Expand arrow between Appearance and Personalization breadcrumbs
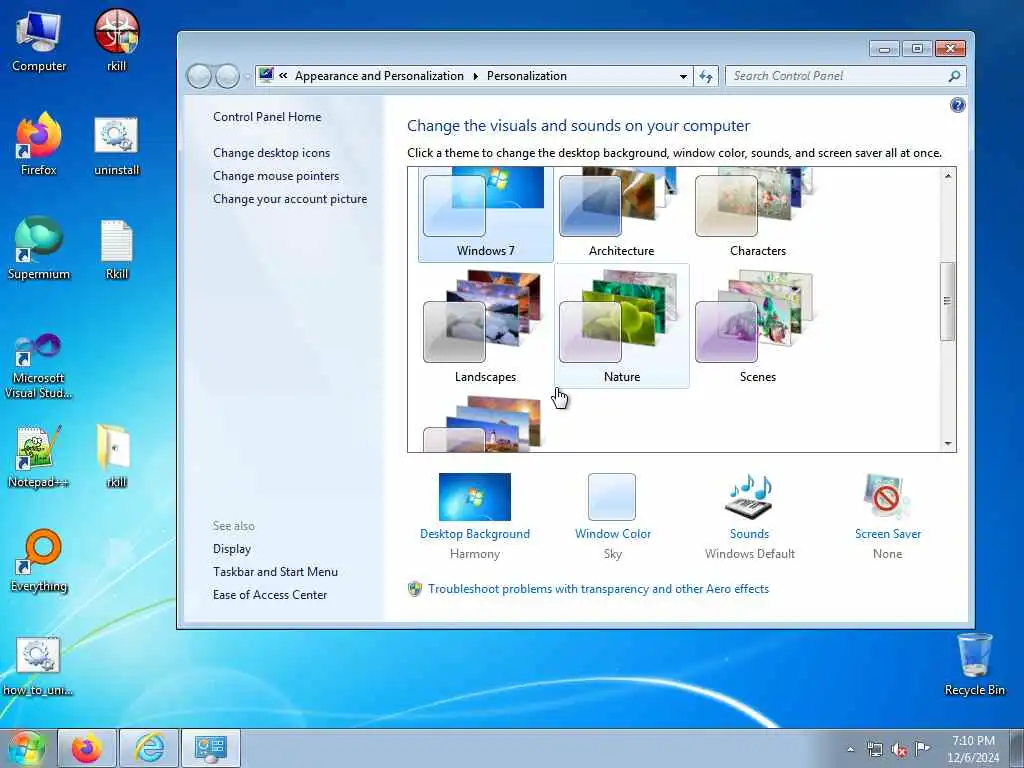The image size is (1024, 768). [475, 76]
